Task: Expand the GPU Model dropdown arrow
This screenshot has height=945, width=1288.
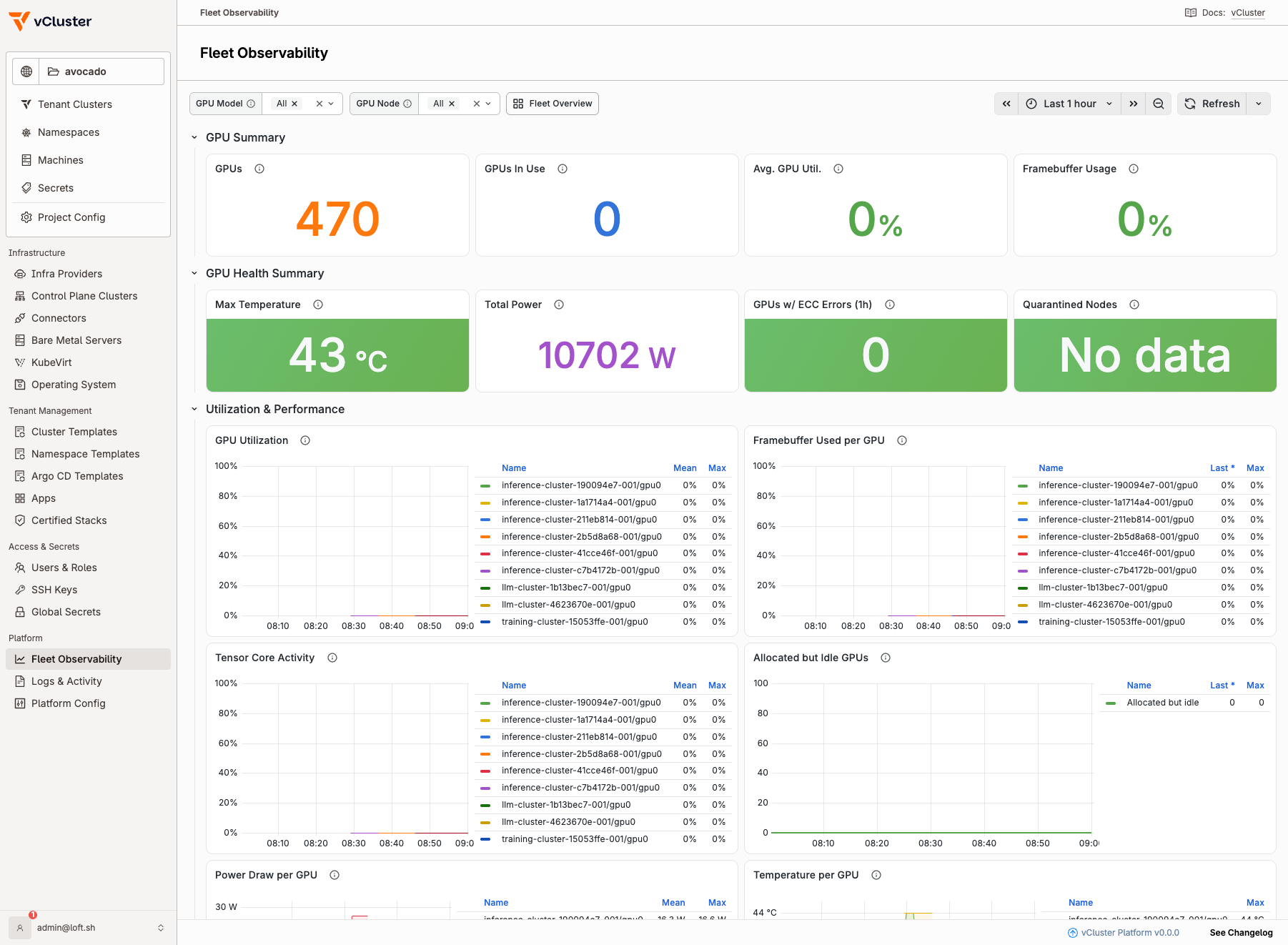Action: click(331, 104)
